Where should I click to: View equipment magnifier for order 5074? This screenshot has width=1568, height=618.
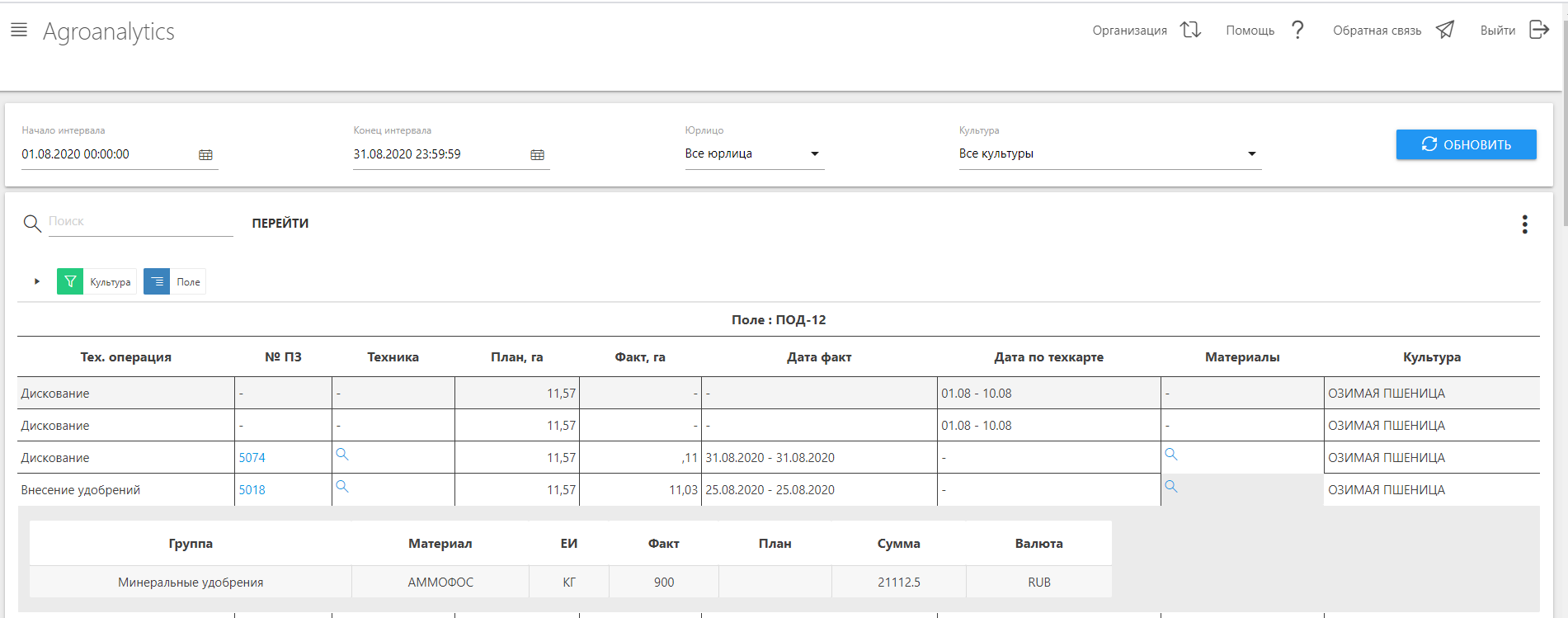[342, 455]
